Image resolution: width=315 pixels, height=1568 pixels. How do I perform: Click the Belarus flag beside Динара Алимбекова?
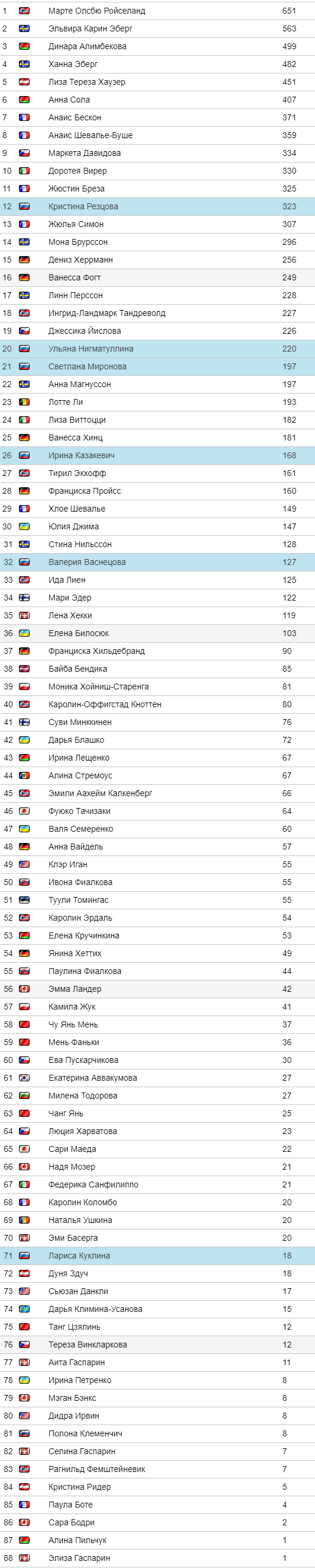[24, 46]
